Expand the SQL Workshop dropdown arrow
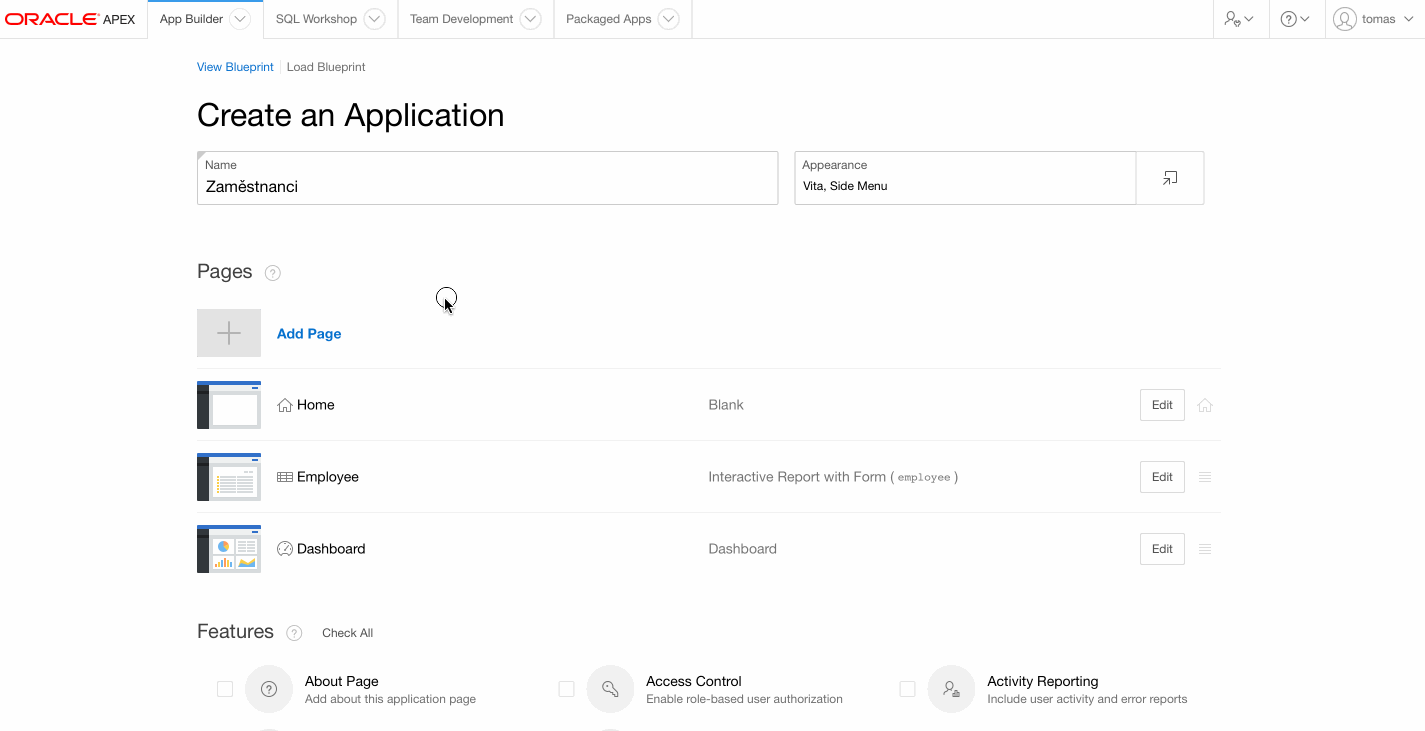The image size is (1425, 731). point(374,19)
